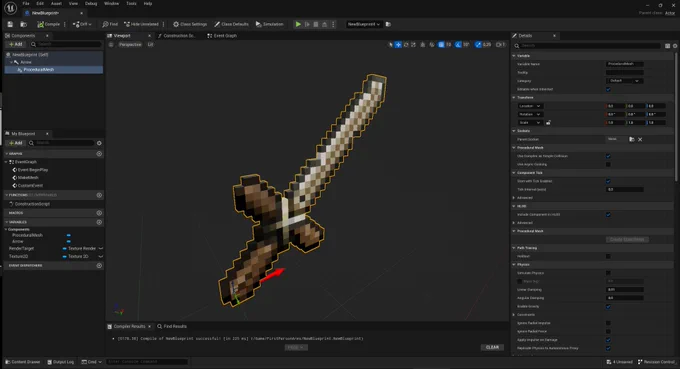The height and width of the screenshot is (369, 680).
Task: Toggle Use Complex as Simple Collision
Action: (x=608, y=156)
